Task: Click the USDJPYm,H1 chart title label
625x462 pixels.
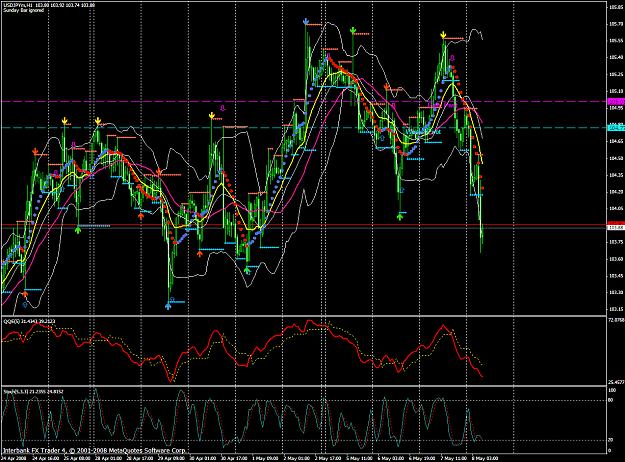Action: click(x=18, y=5)
